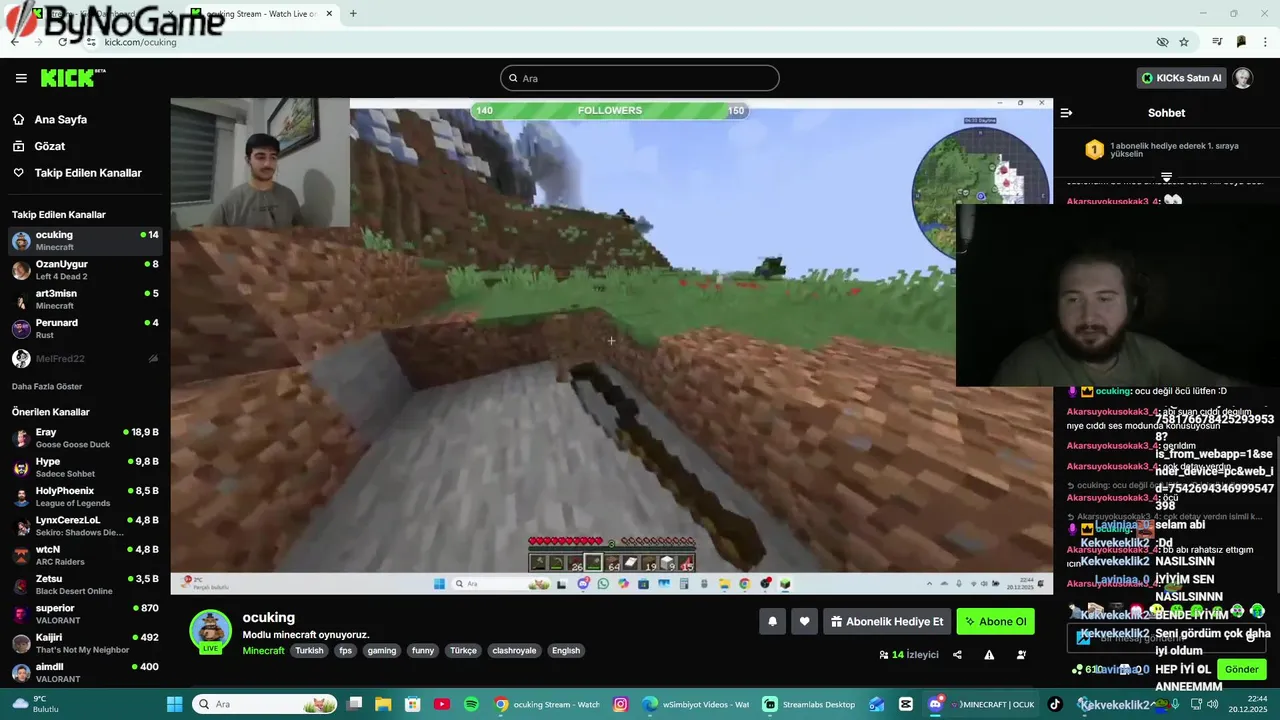
Task: Click the browser reload button
Action: click(62, 42)
